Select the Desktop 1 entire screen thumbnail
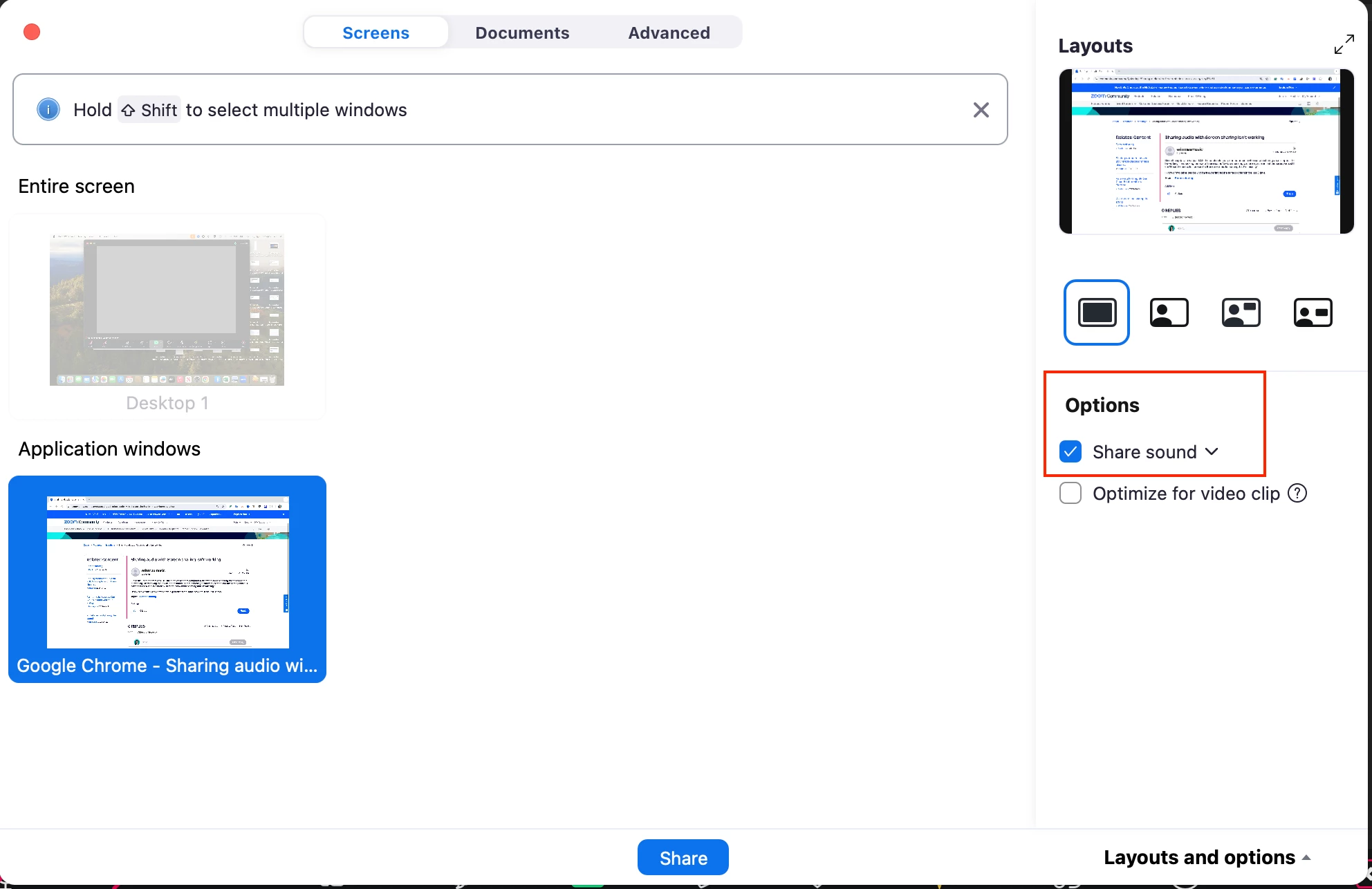 coord(167,310)
